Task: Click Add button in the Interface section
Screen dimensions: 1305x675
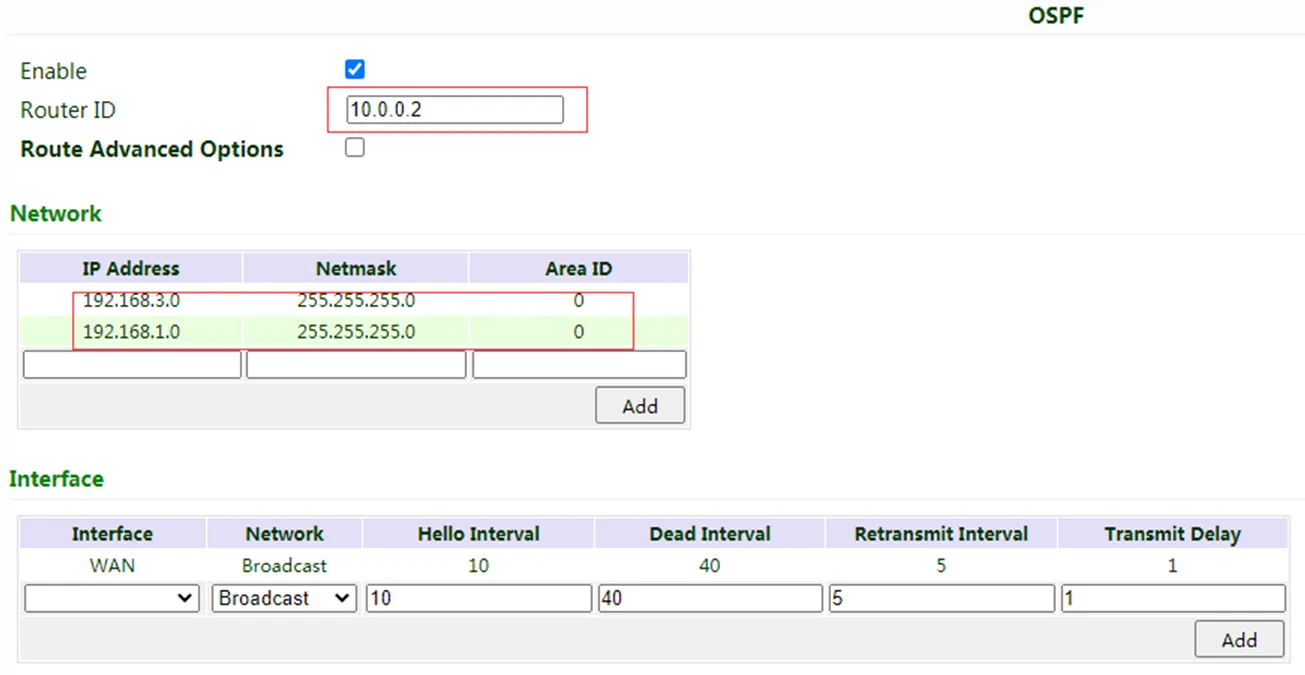Action: (1239, 640)
